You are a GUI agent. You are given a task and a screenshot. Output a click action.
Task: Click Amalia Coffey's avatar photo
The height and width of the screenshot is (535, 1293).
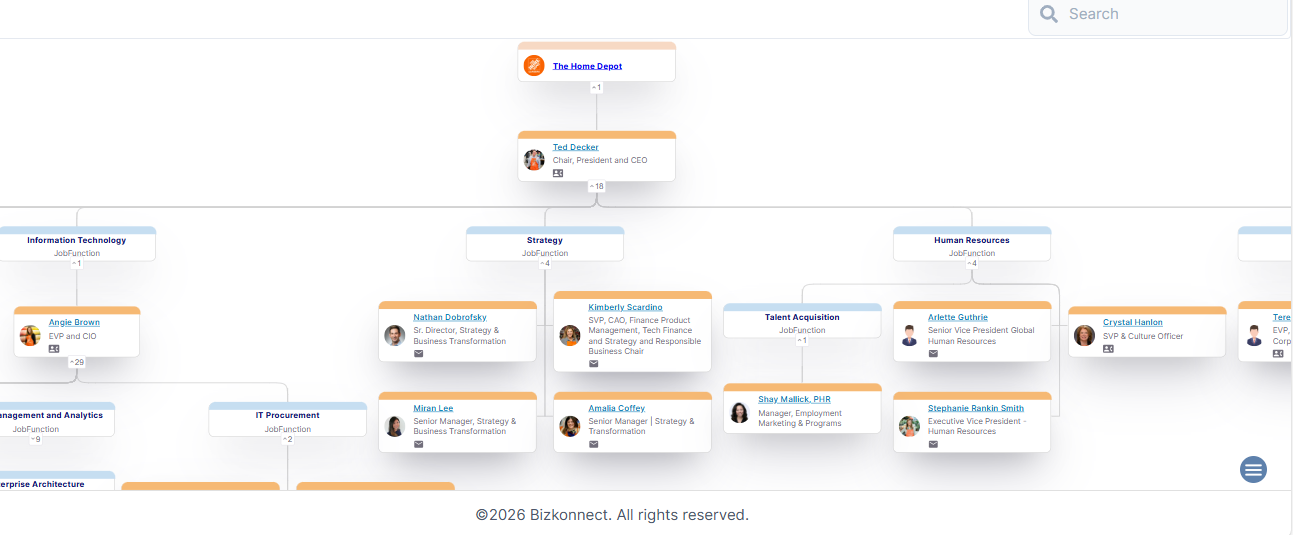click(x=570, y=426)
